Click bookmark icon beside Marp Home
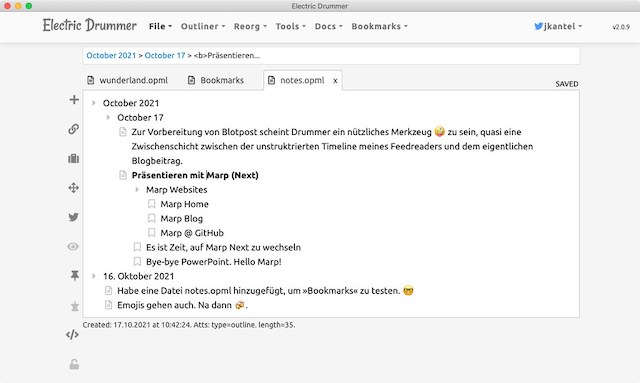This screenshot has height=383, width=640. (151, 204)
